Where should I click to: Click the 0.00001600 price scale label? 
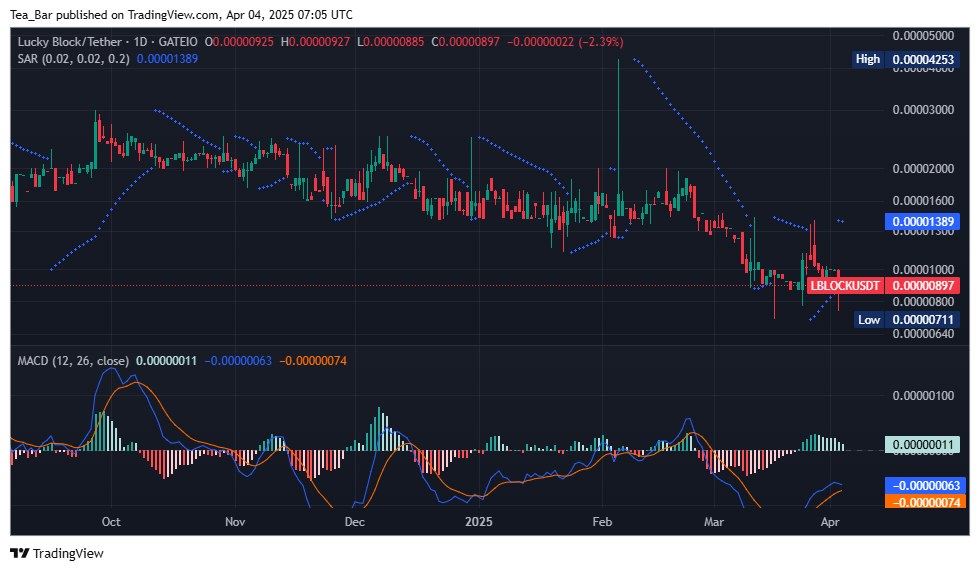coord(923,201)
